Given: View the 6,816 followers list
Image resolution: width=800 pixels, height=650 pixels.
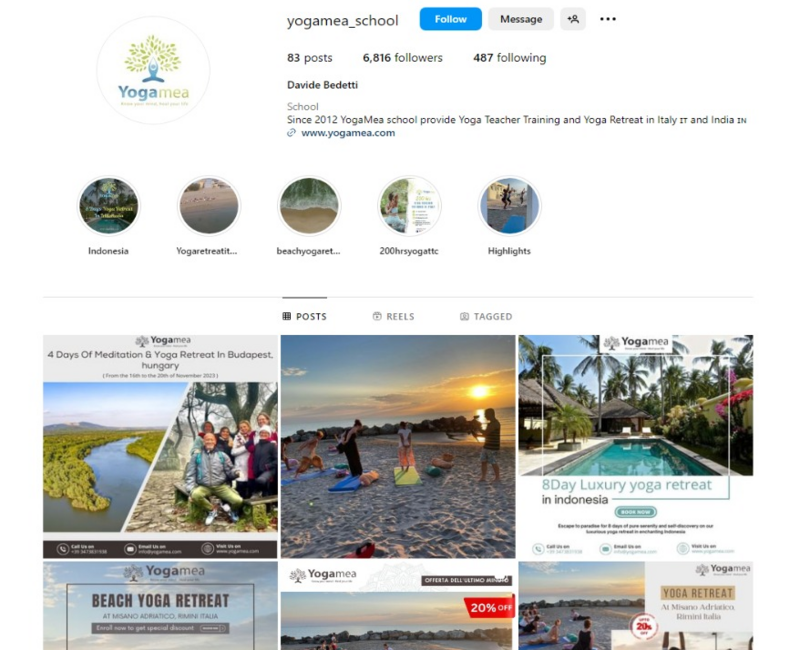Looking at the screenshot, I should click(403, 58).
